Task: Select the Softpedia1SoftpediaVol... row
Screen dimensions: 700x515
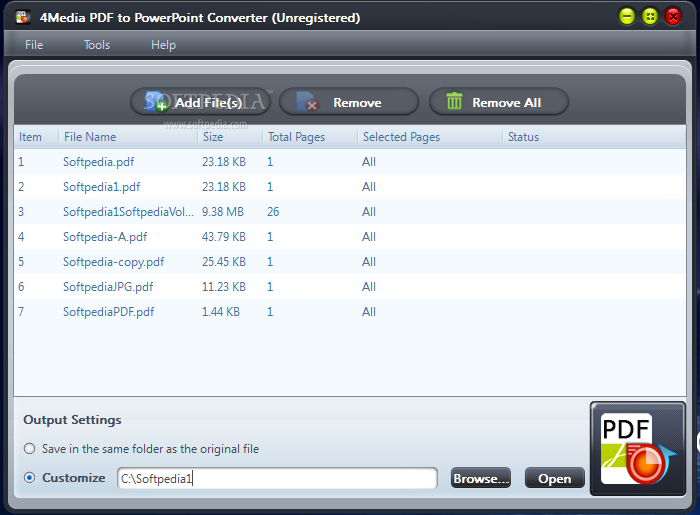Action: click(x=350, y=212)
